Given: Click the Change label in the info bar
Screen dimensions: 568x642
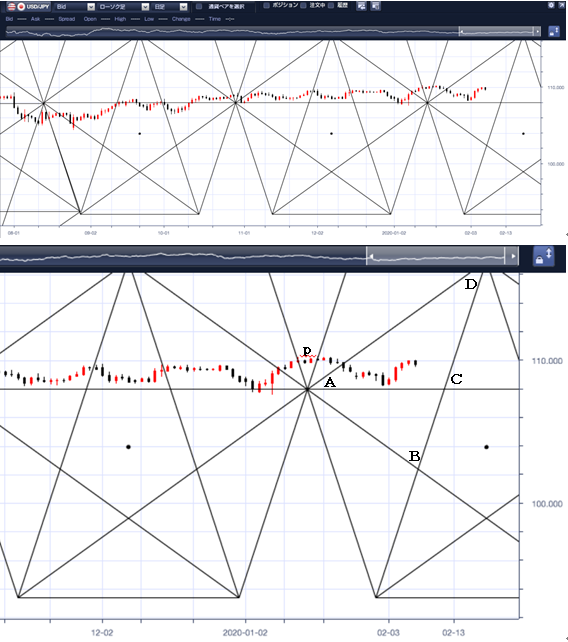Looking at the screenshot, I should (x=181, y=19).
